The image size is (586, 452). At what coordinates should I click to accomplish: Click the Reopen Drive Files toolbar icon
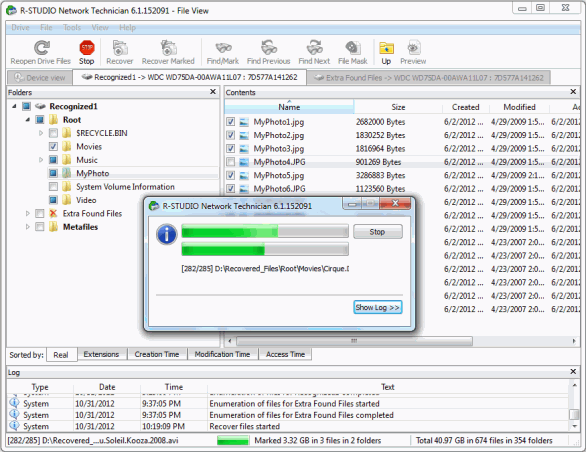[41, 48]
